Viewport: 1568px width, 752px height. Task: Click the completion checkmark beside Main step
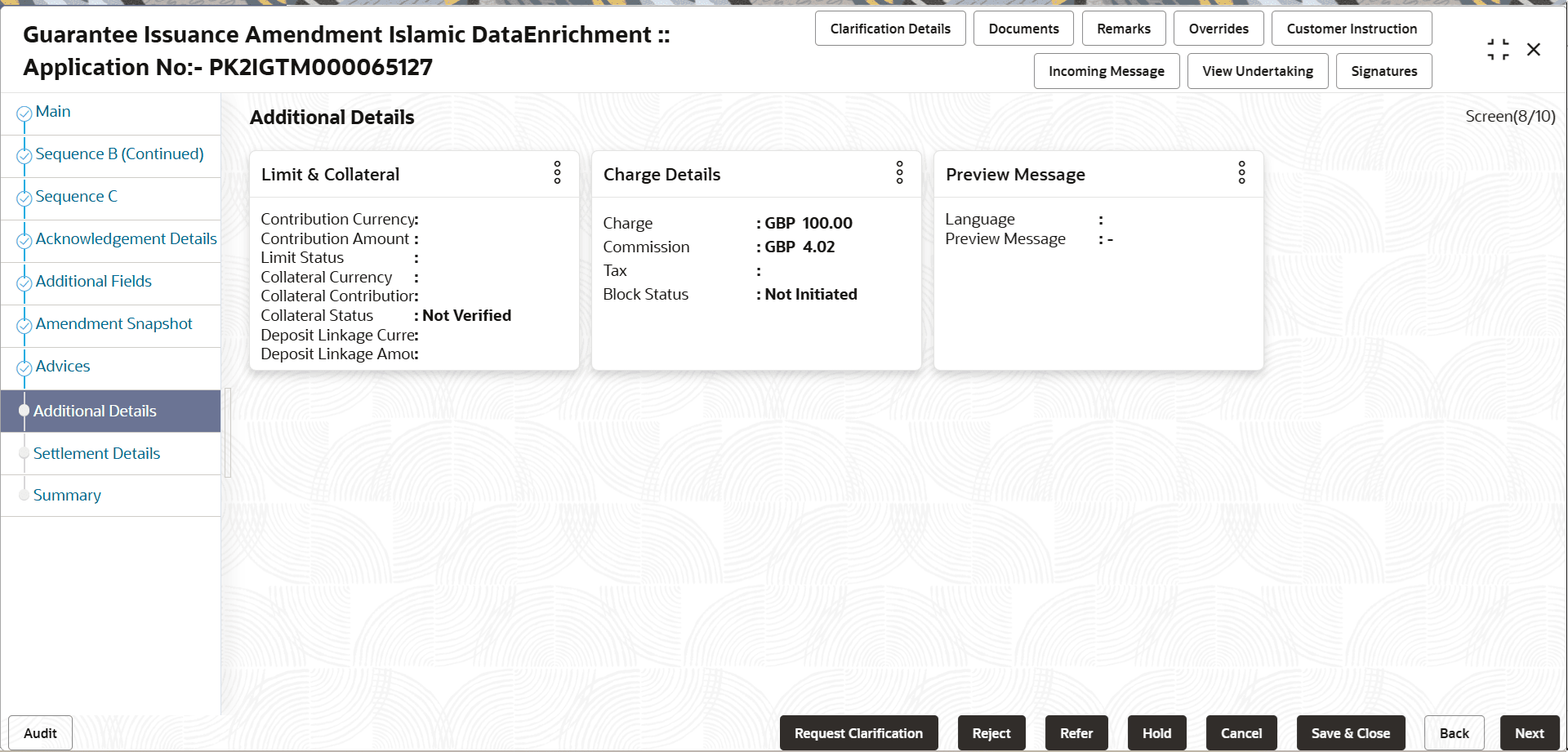pos(24,110)
